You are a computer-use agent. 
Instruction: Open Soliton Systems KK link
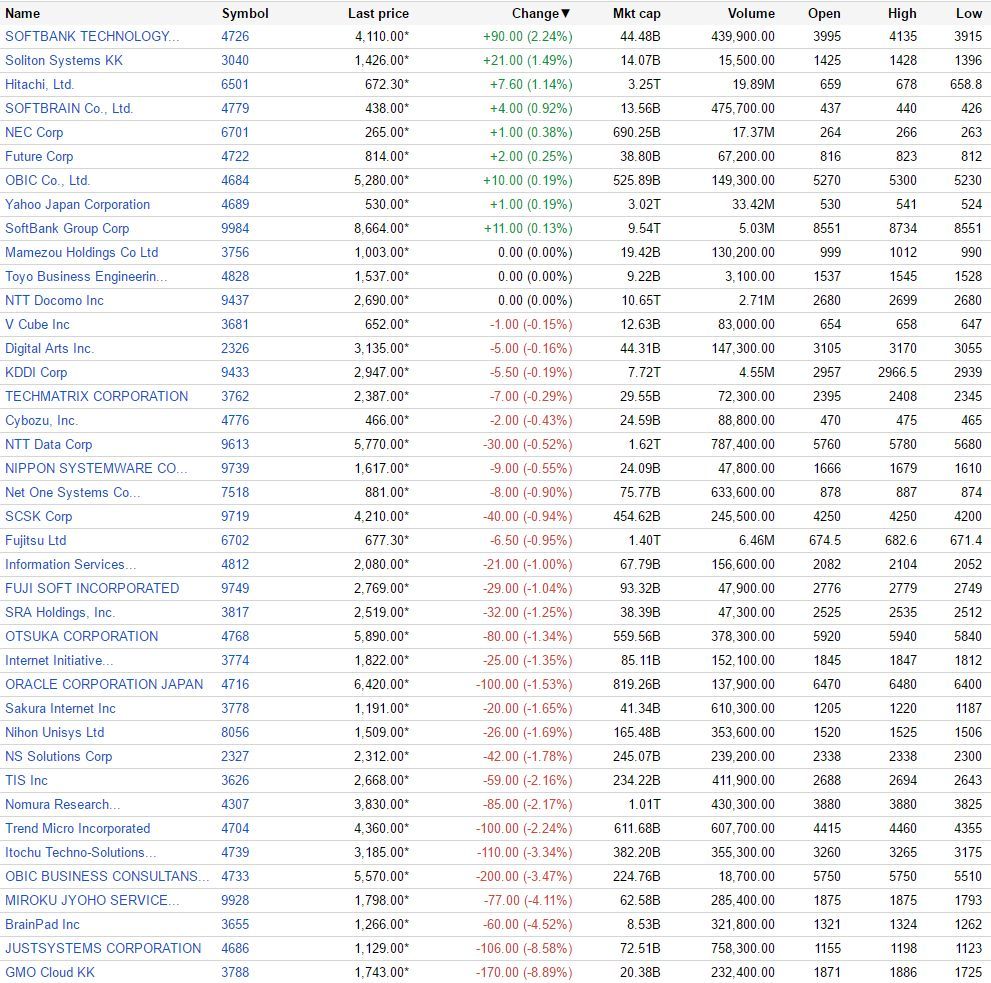pyautogui.click(x=64, y=61)
